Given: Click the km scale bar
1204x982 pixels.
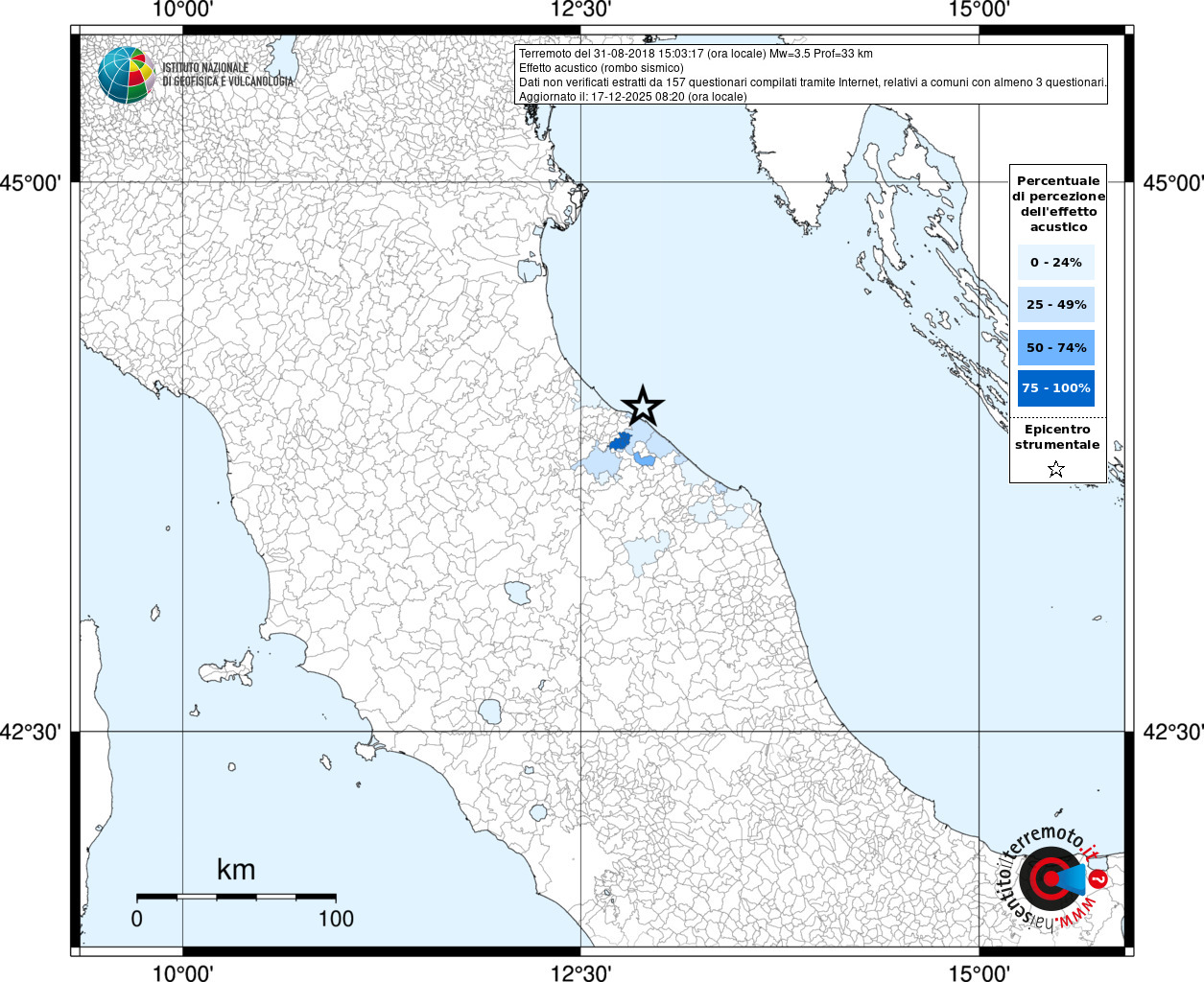Looking at the screenshot, I should (x=236, y=896).
